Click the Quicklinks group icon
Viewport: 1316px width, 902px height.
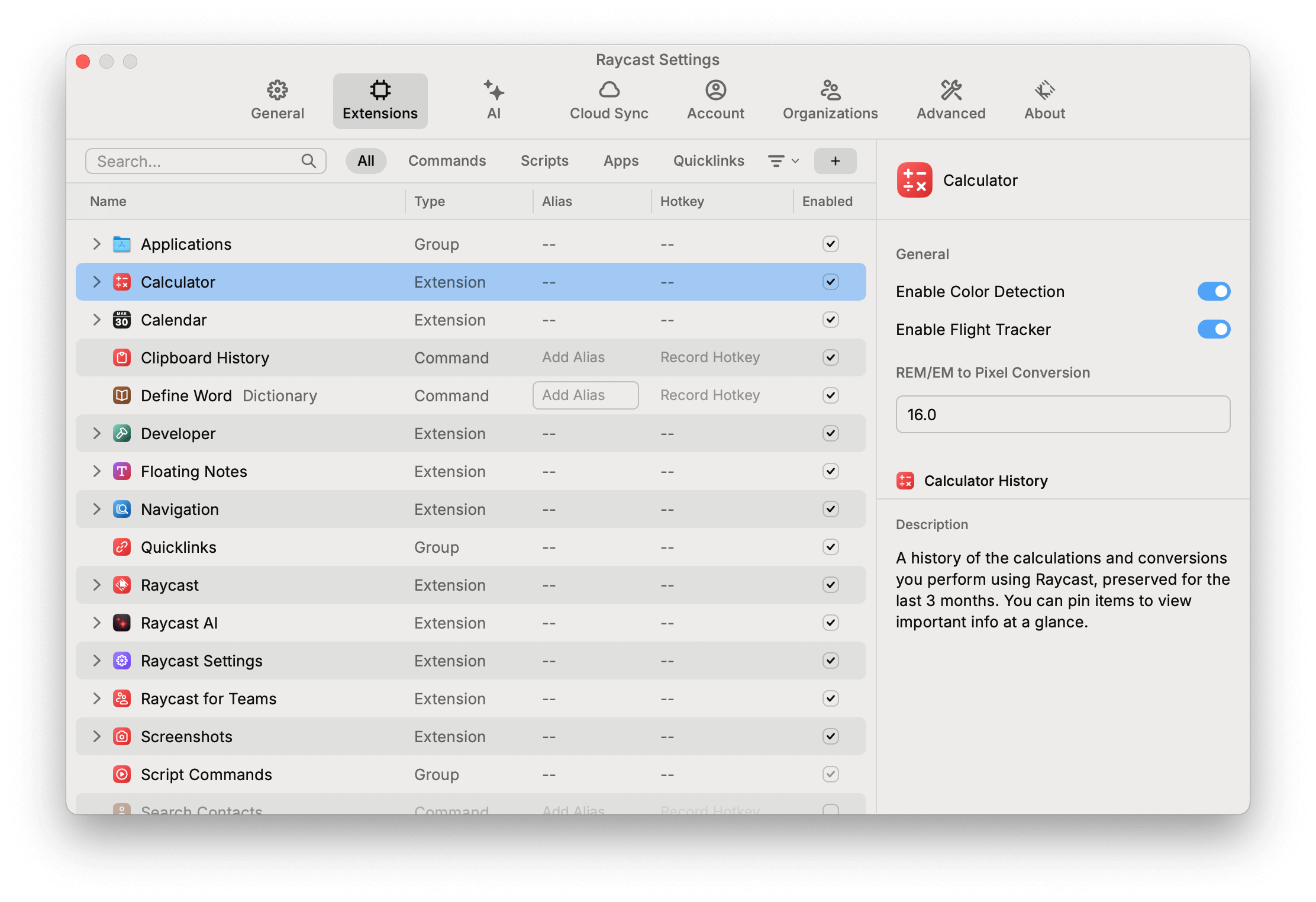(122, 547)
